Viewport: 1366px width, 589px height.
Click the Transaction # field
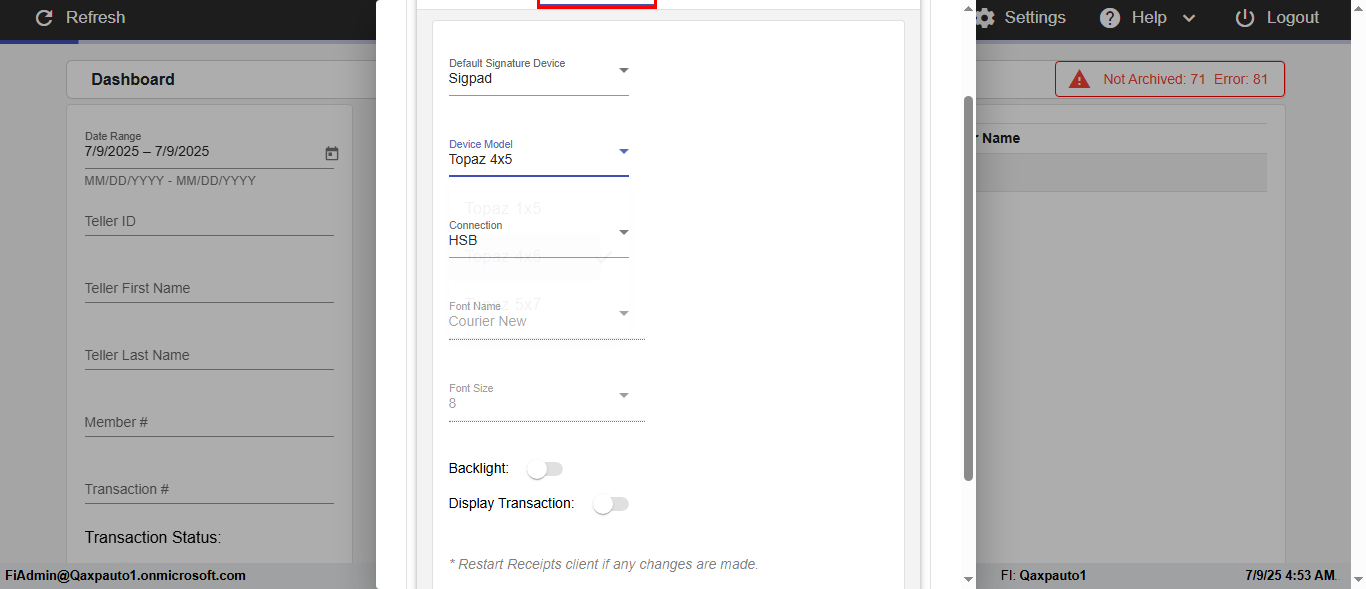point(208,490)
